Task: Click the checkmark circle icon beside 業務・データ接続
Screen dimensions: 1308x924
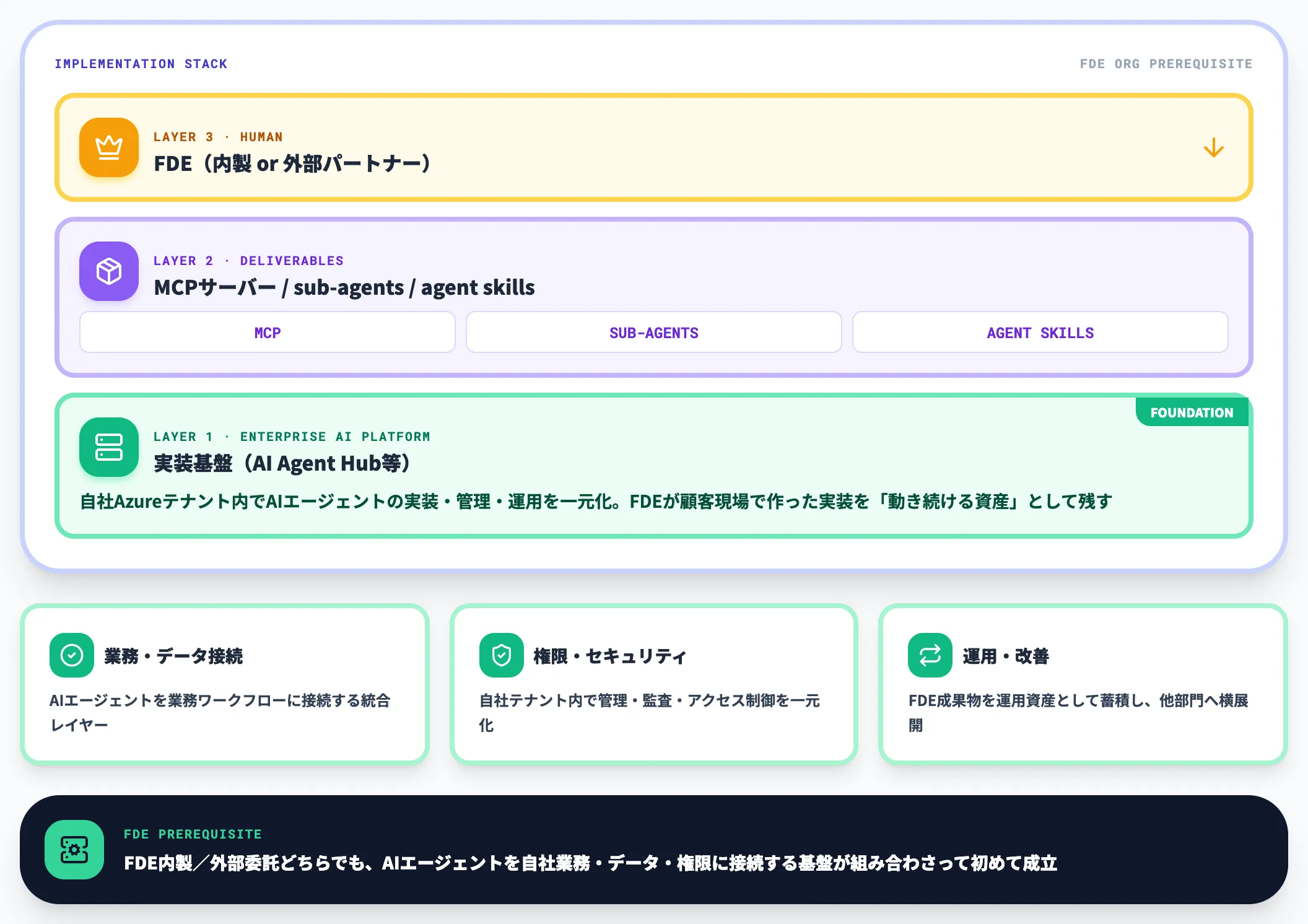Action: tap(72, 655)
